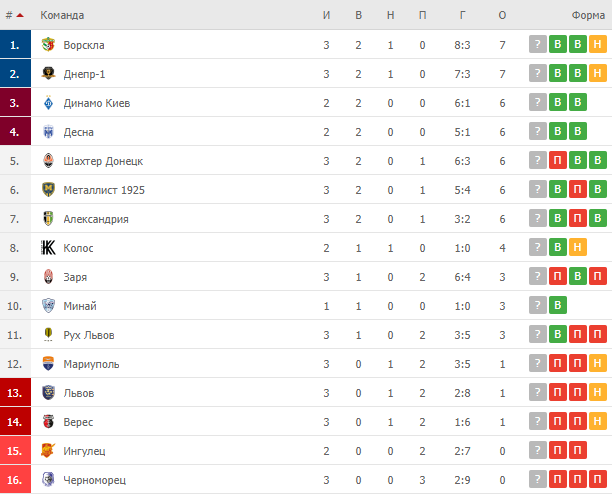The height and width of the screenshot is (494, 612).
Task: Click the Ингулец team crest
Action: pyautogui.click(x=48, y=451)
